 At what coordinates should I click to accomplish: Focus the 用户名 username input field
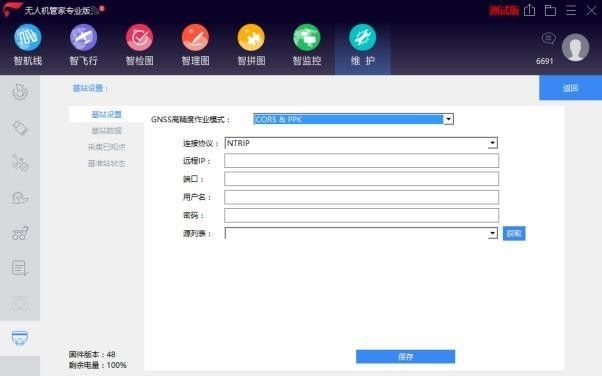click(x=361, y=197)
